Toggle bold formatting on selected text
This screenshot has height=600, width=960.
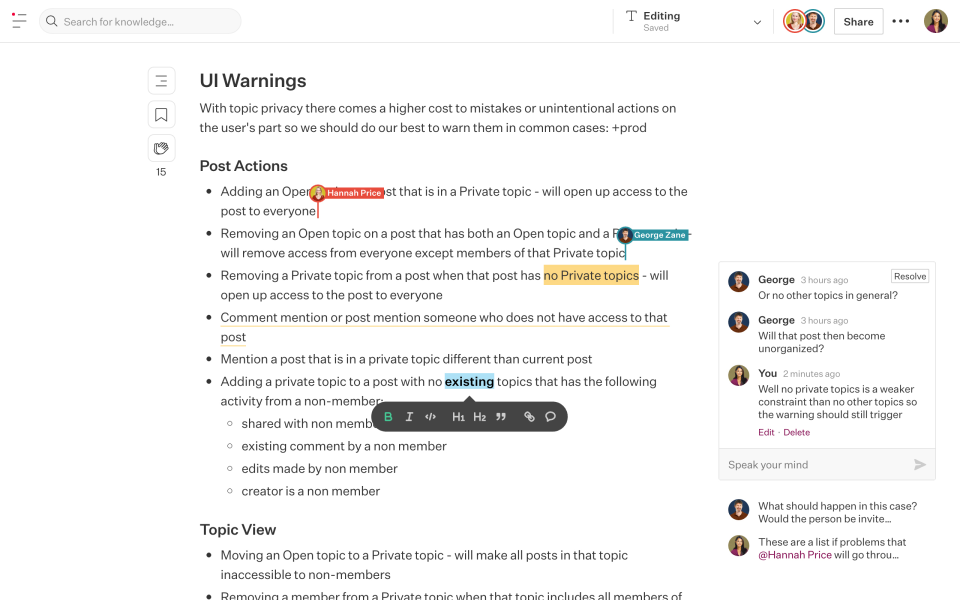[x=388, y=416]
